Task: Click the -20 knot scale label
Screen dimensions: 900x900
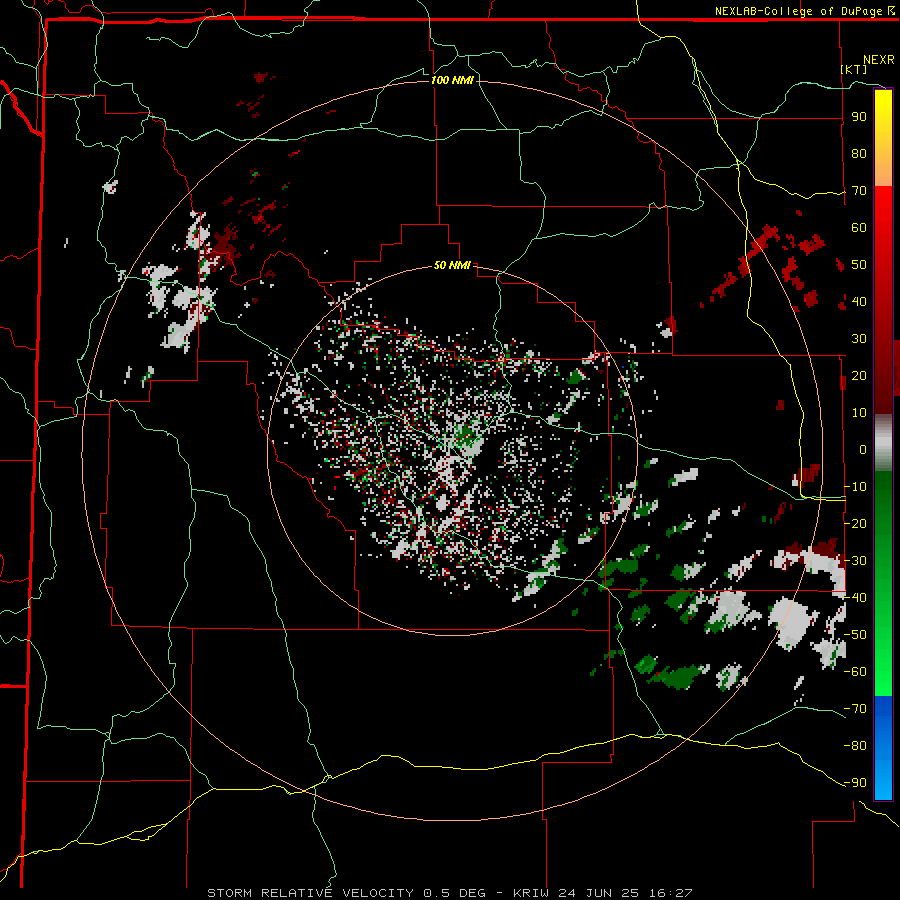Action: click(x=856, y=523)
